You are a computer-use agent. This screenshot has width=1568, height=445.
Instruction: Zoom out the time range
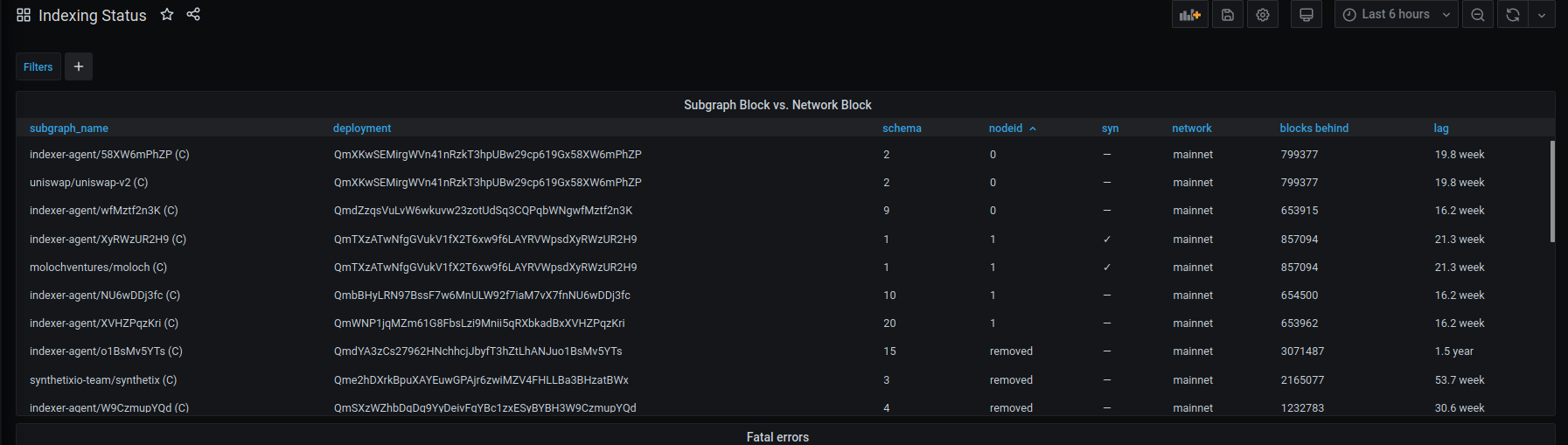tap(1478, 15)
